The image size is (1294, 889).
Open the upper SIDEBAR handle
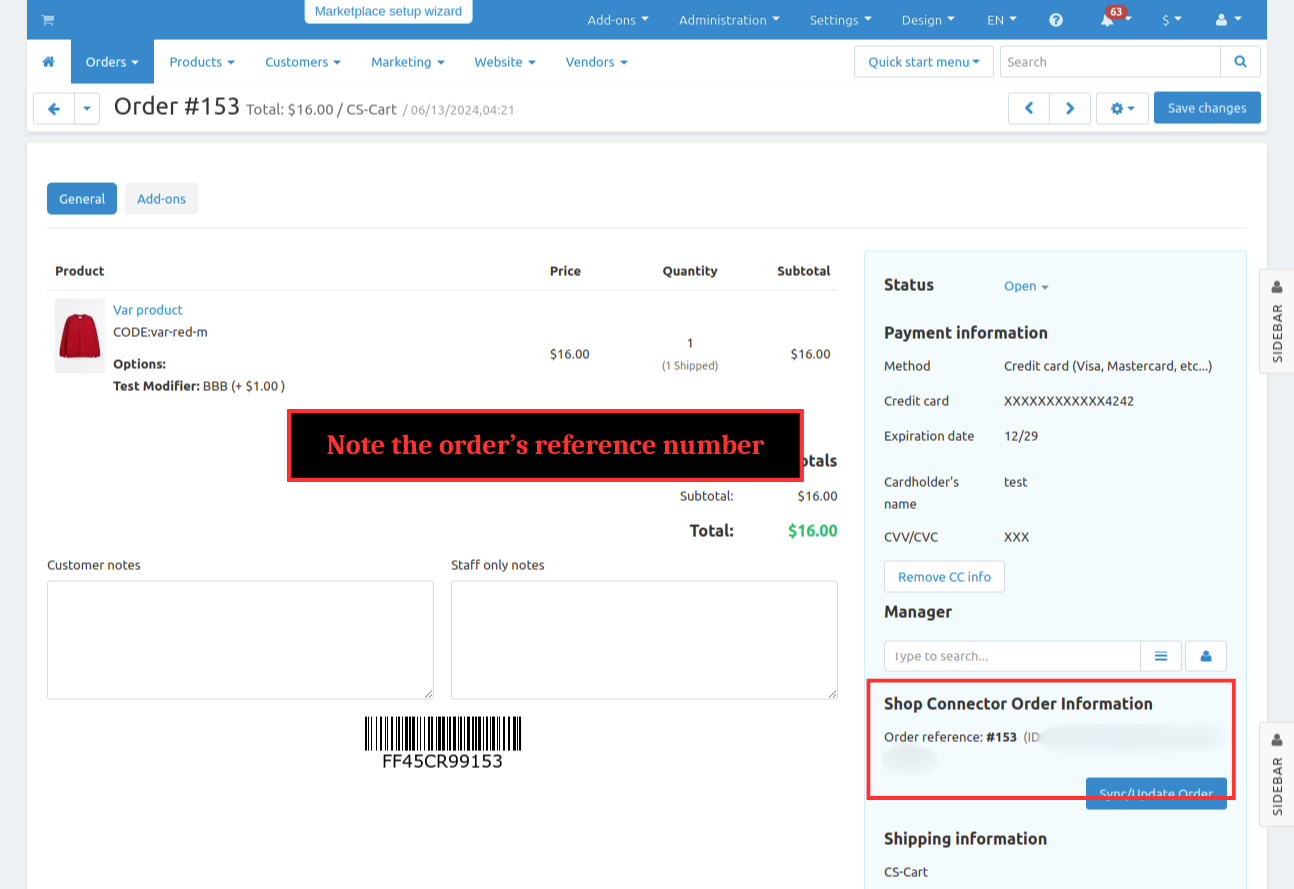point(1276,320)
